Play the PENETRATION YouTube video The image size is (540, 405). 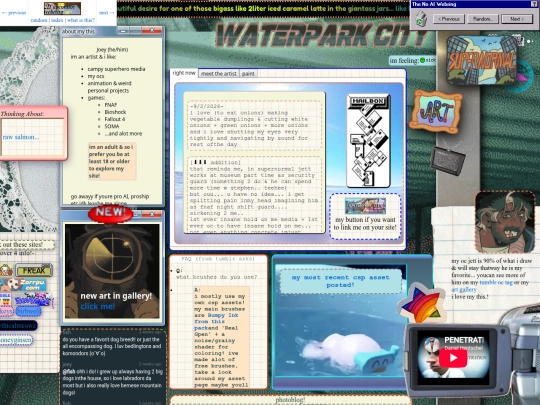[453, 358]
